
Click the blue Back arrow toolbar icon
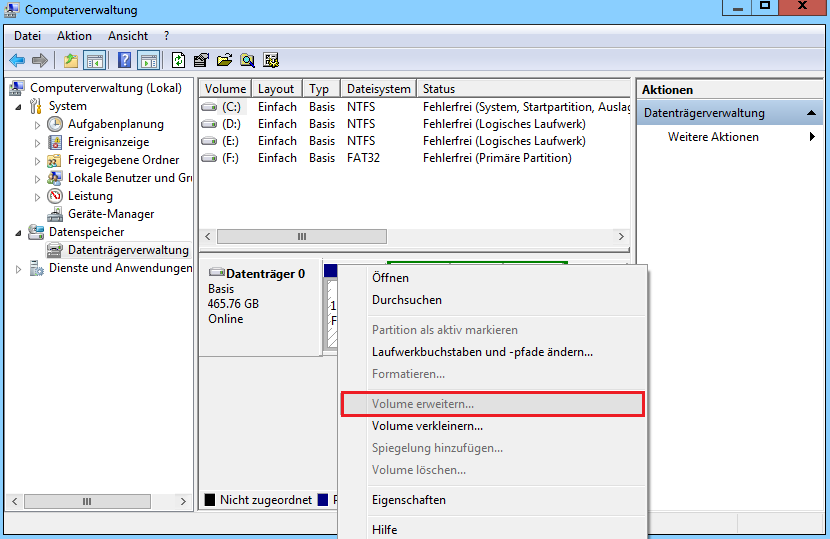pos(17,60)
